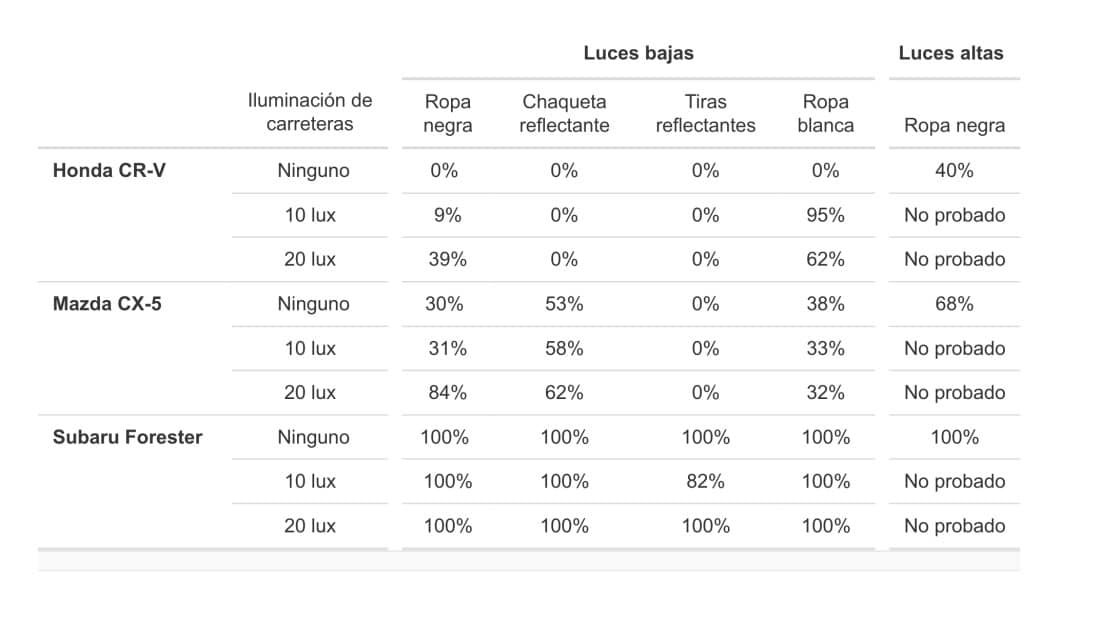Click the 84% cell for Mazda 20 lux
Viewport: 1100px width, 618px height.
click(448, 393)
